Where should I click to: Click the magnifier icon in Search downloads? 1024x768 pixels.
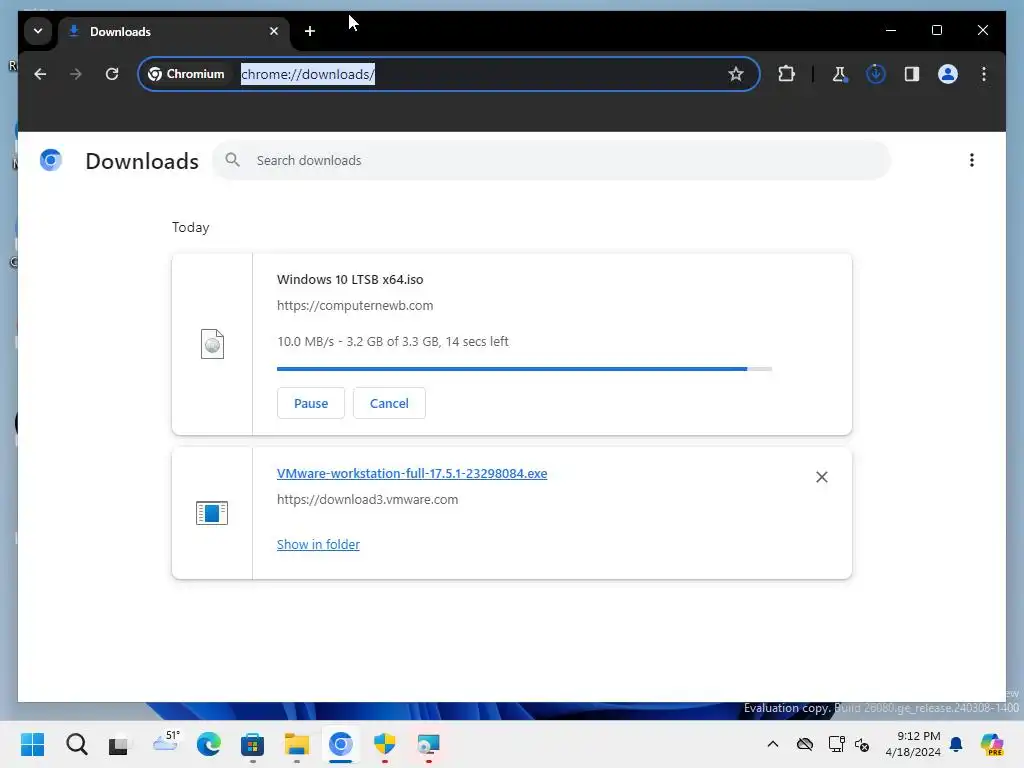(x=232, y=160)
